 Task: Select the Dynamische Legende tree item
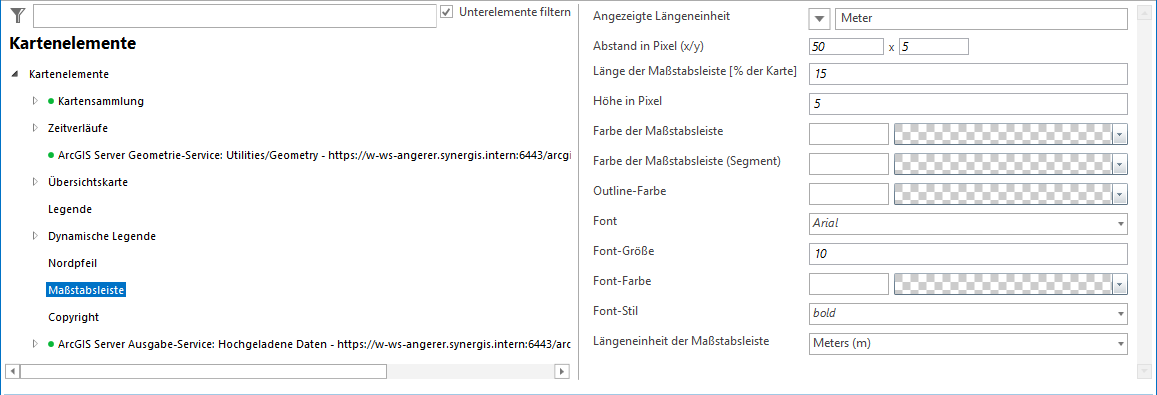point(102,236)
